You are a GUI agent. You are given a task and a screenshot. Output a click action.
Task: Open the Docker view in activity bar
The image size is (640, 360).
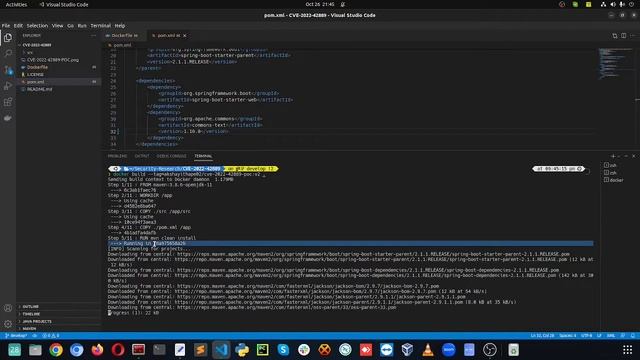[x=8, y=118]
